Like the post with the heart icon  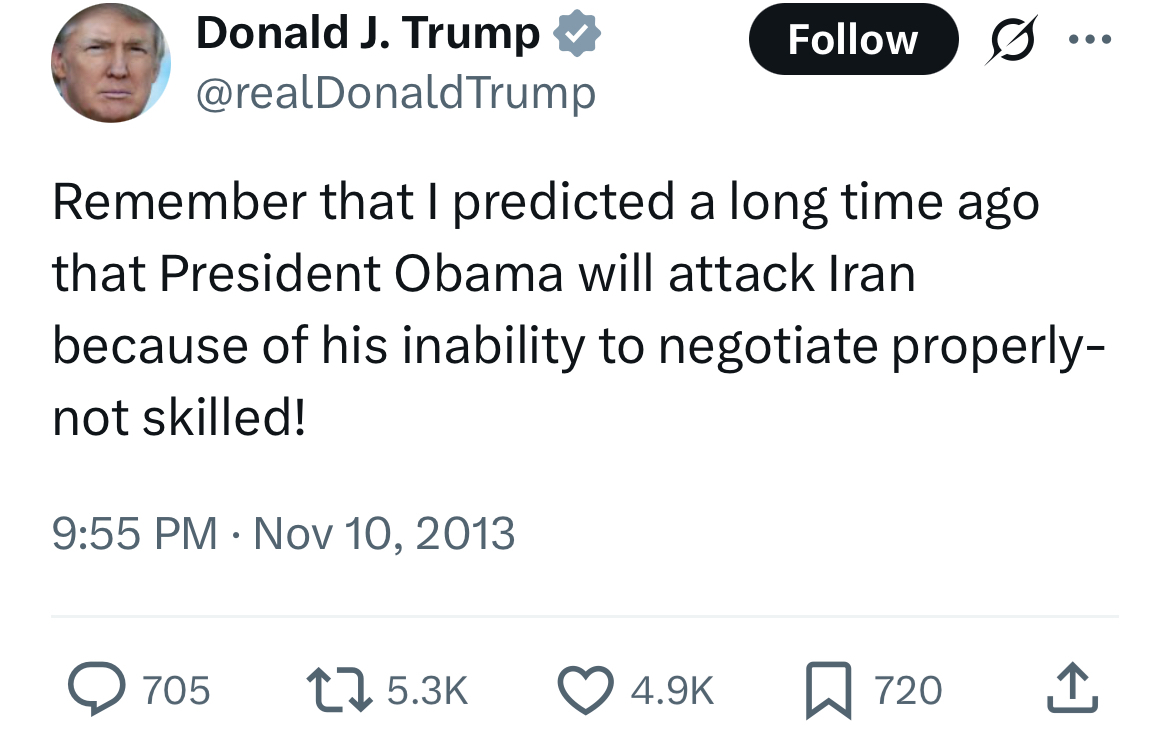[586, 690]
